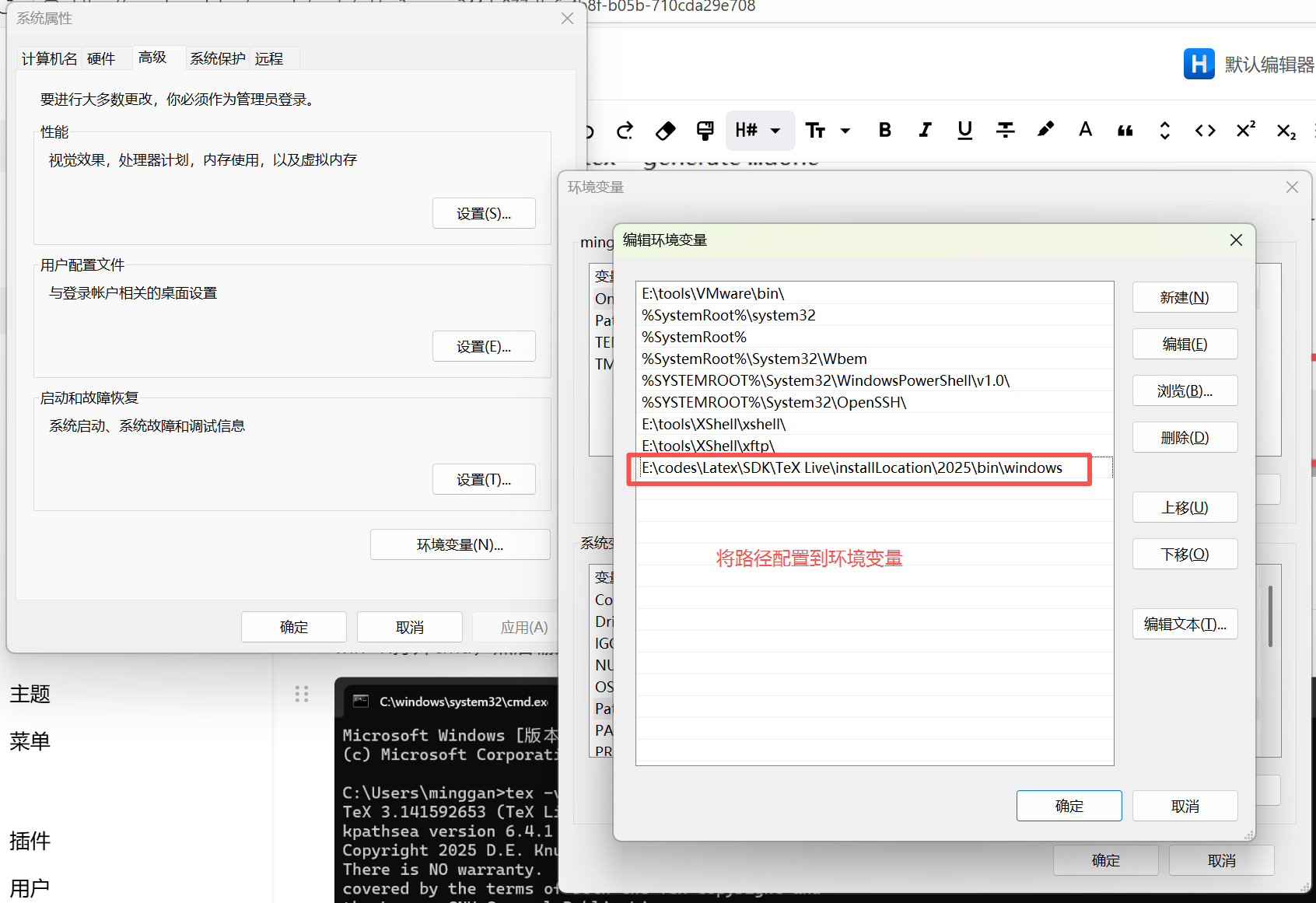This screenshot has width=1316, height=903.
Task: Open the H# heading dropdown
Action: [x=758, y=131]
